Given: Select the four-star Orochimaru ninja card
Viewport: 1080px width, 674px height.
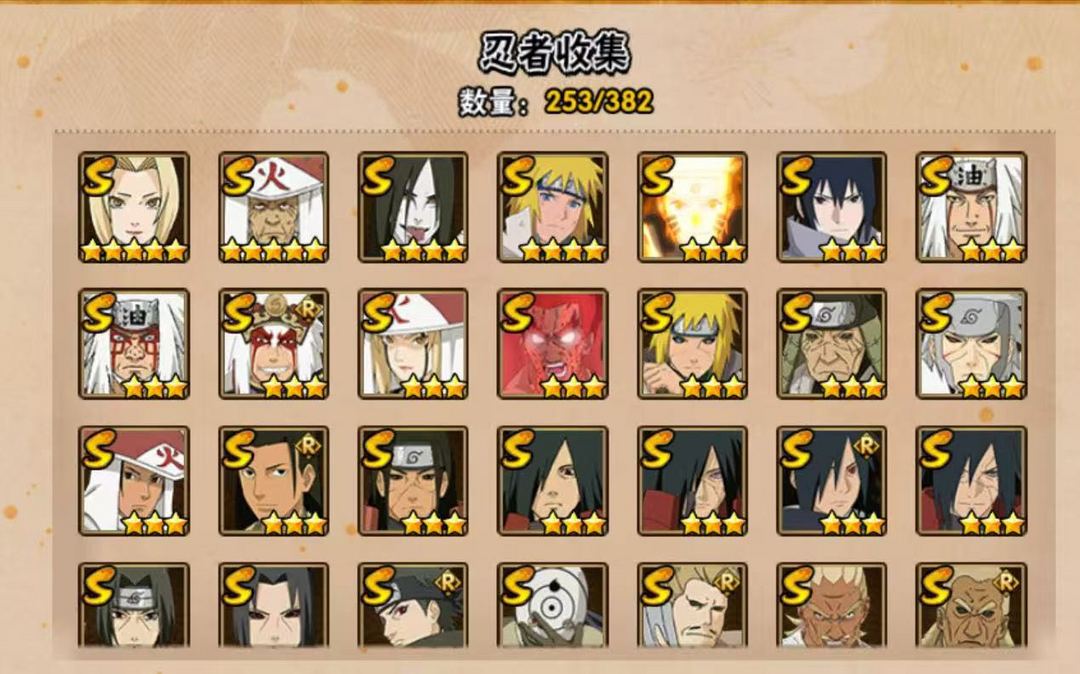Looking at the screenshot, I should tap(413, 207).
